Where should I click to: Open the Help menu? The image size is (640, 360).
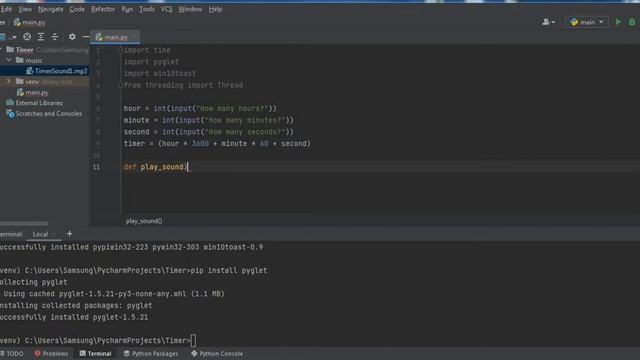[215, 9]
